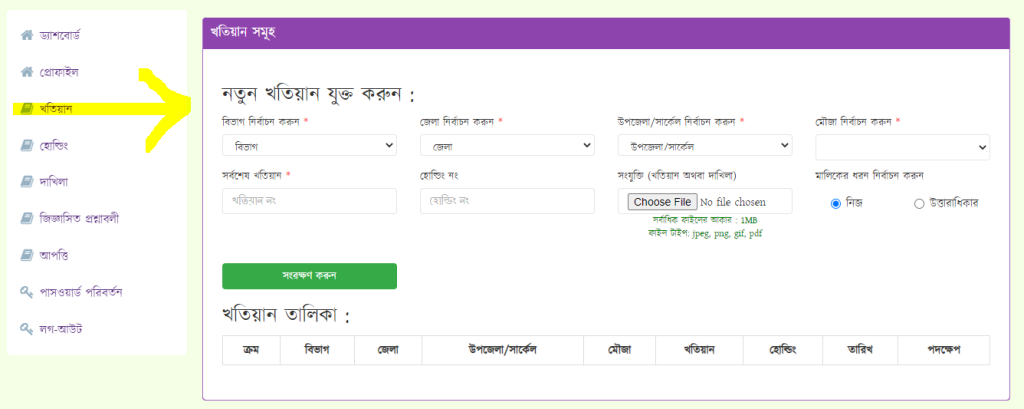The image size is (1024, 409).
Task: Click the বিভাগ table column header
Action: [317, 350]
